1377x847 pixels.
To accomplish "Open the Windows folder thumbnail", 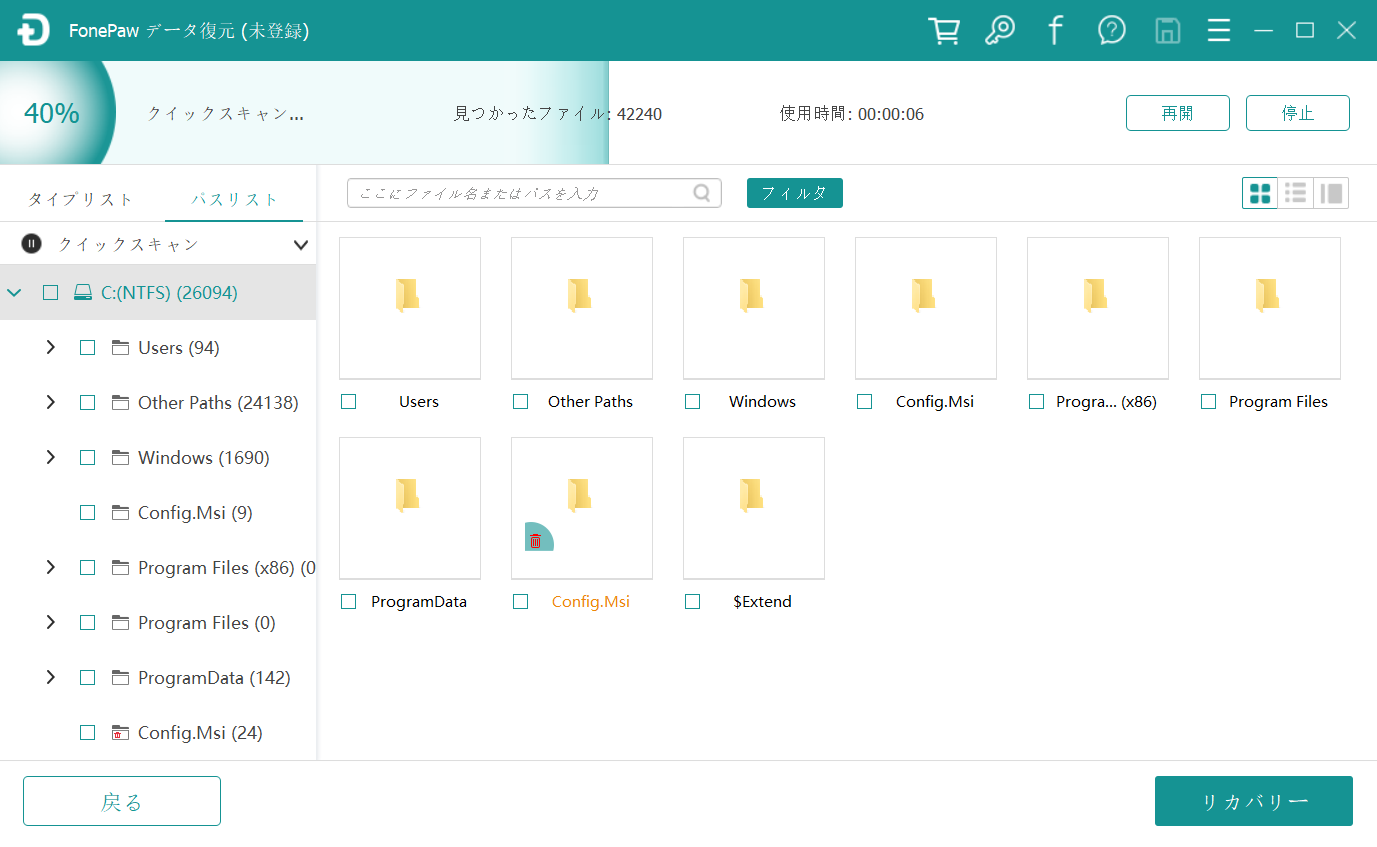I will coord(754,308).
